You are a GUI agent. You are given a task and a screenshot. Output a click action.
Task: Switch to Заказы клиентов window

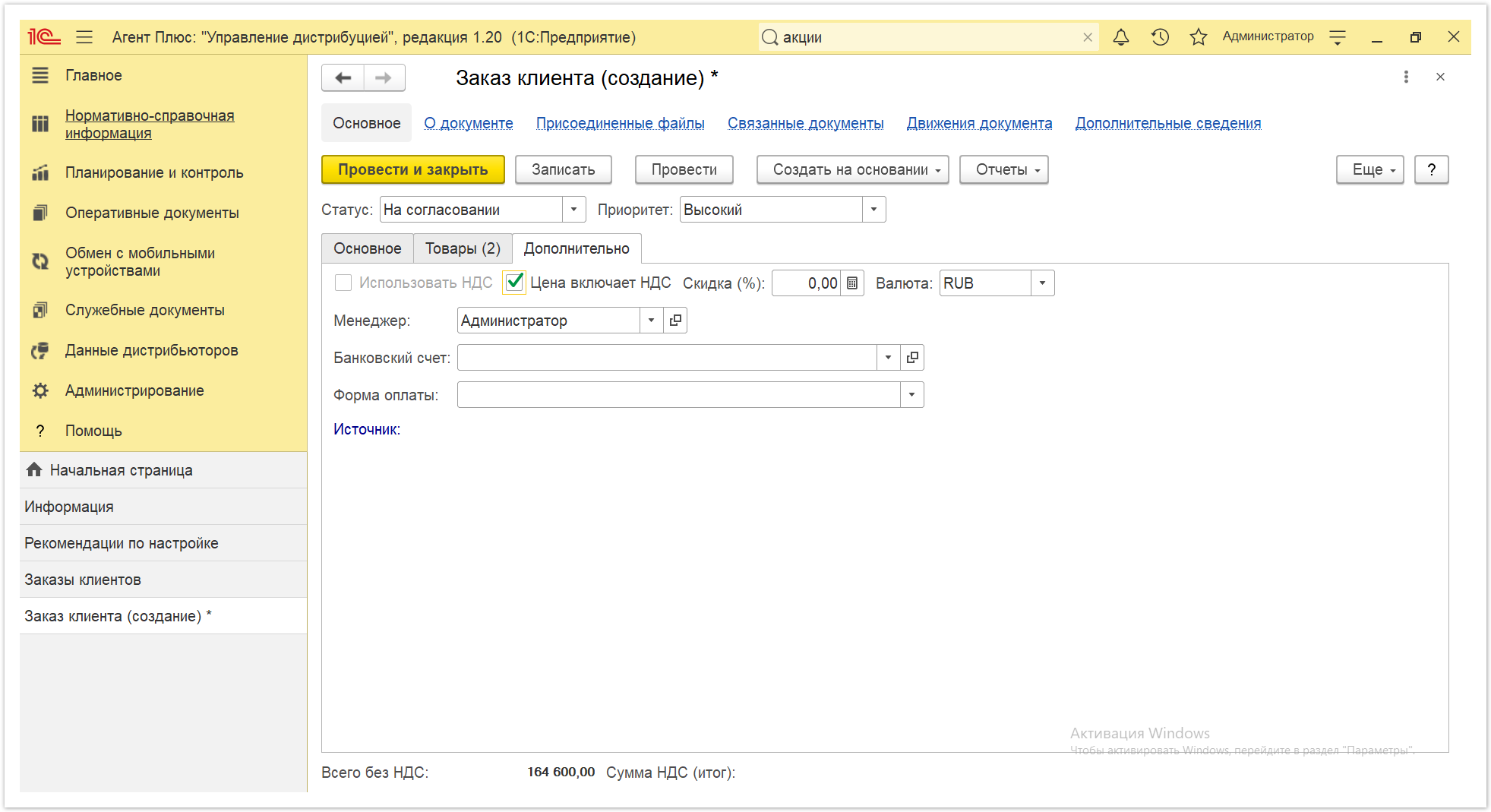pos(163,580)
